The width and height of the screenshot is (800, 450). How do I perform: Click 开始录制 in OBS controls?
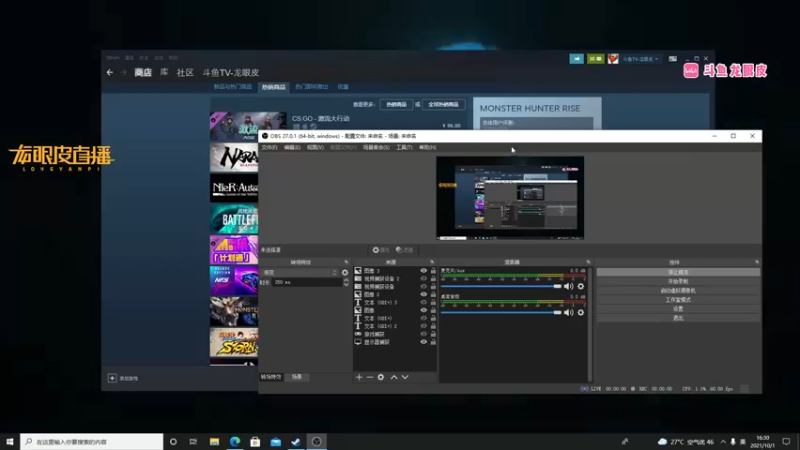[678, 282]
